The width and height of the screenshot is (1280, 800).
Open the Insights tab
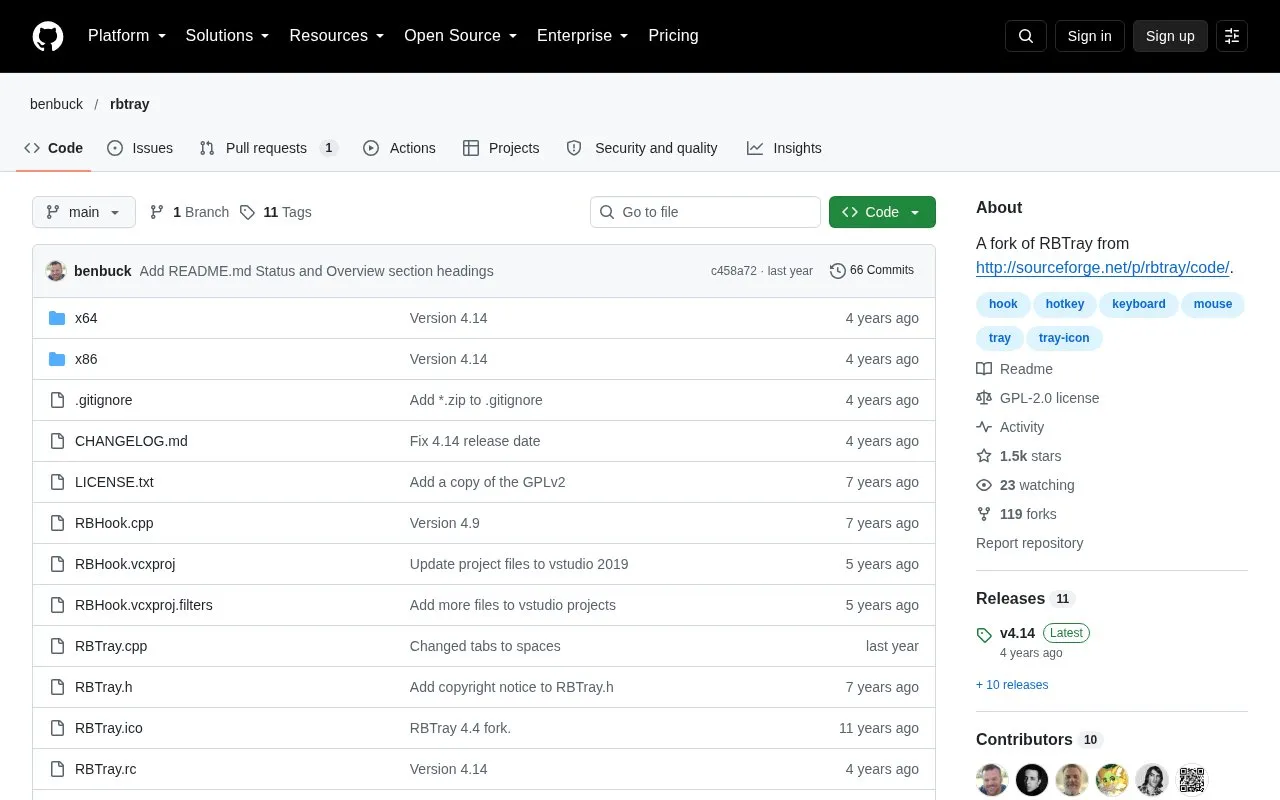pos(784,148)
